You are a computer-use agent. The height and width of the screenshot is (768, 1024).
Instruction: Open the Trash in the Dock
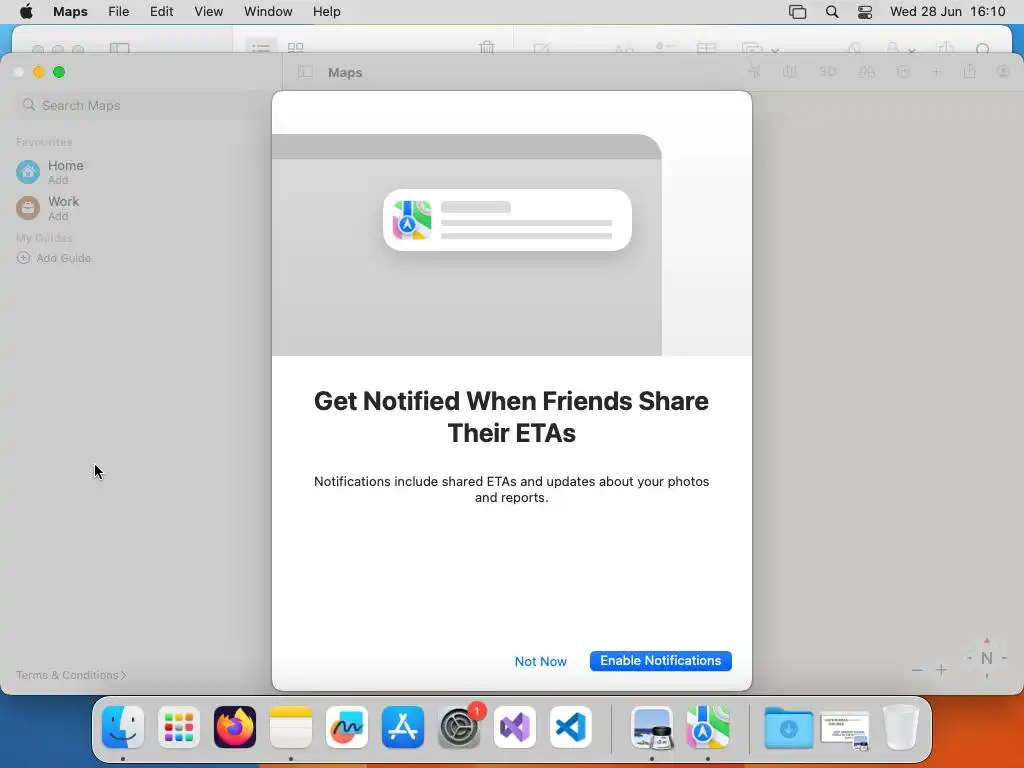pyautogui.click(x=901, y=727)
